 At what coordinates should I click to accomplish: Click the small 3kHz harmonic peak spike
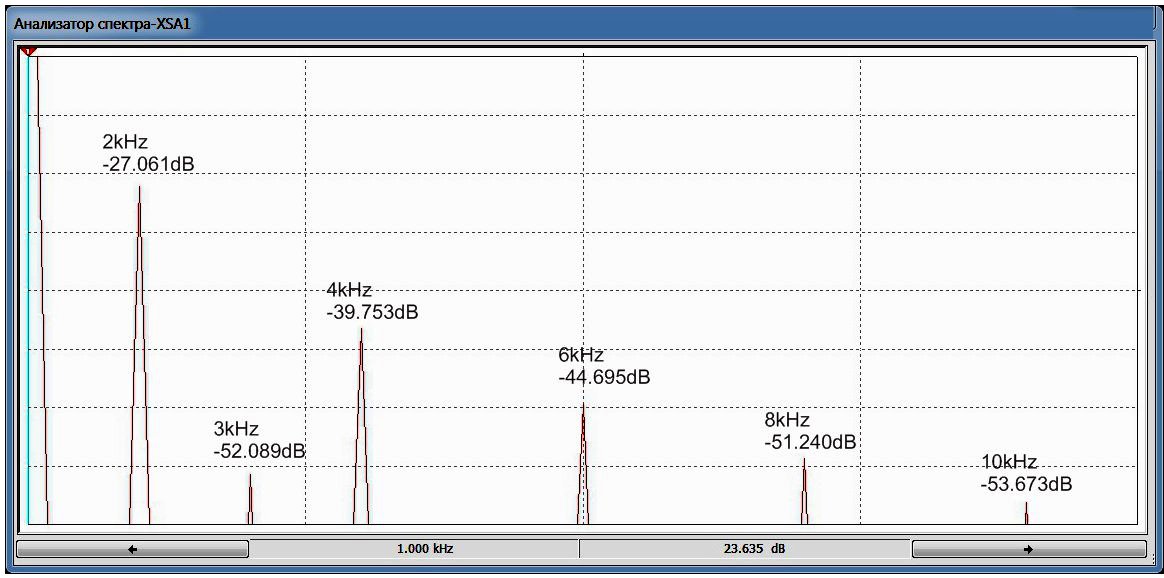click(x=250, y=499)
